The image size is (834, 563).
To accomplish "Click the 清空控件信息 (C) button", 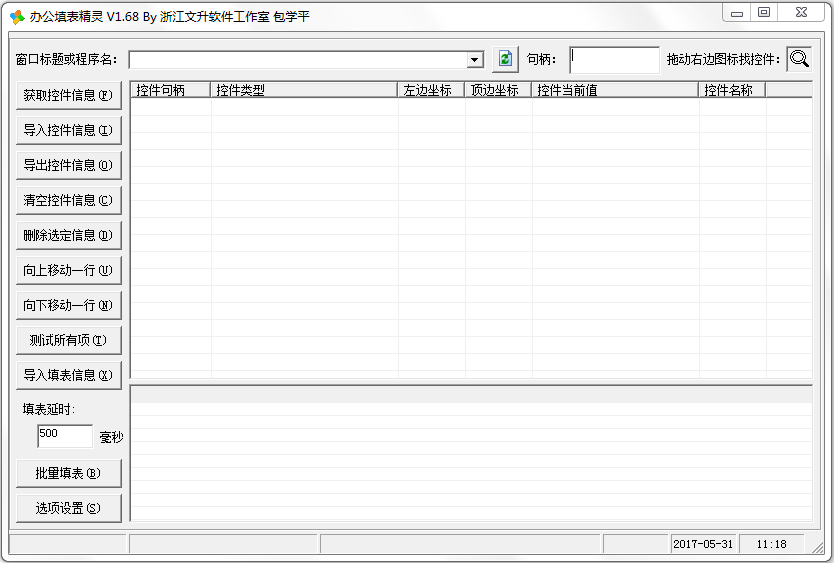I will coord(69,201).
